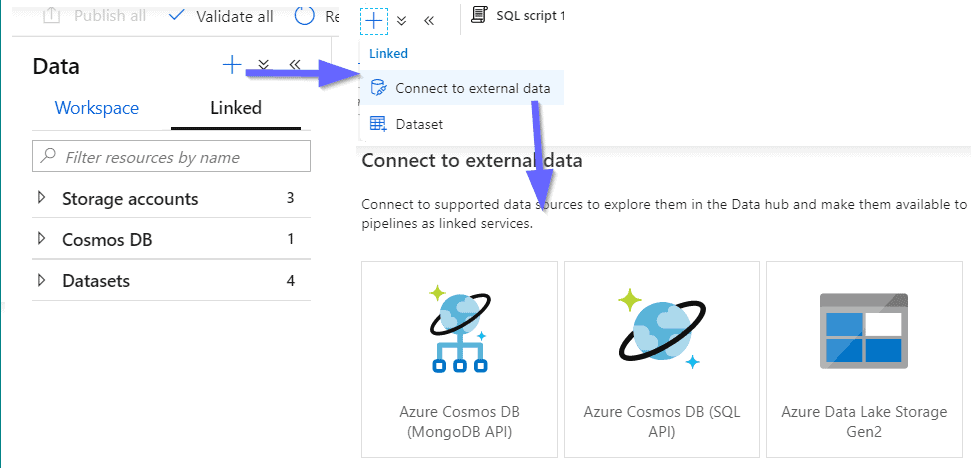Click the Validate all checkmark
Screen dimensions: 971x468
pyautogui.click(x=176, y=15)
